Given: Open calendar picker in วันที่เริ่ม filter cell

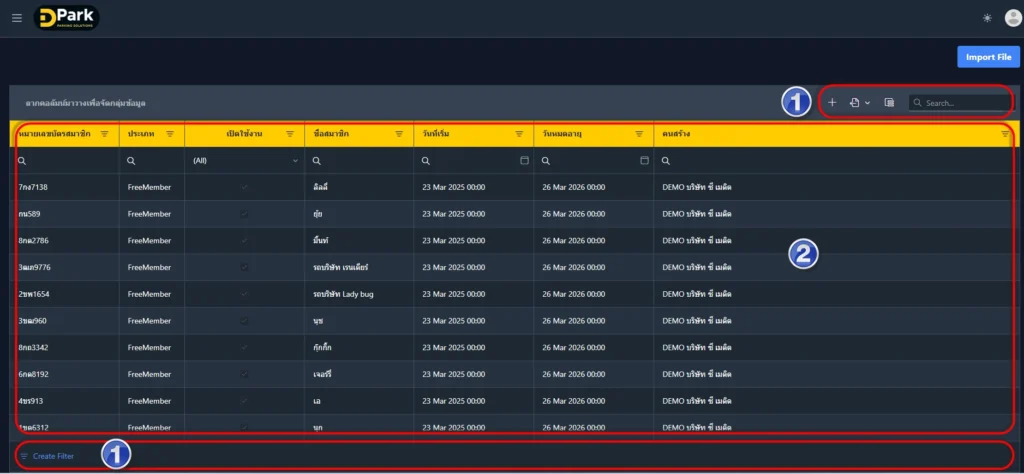Looking at the screenshot, I should [x=524, y=161].
